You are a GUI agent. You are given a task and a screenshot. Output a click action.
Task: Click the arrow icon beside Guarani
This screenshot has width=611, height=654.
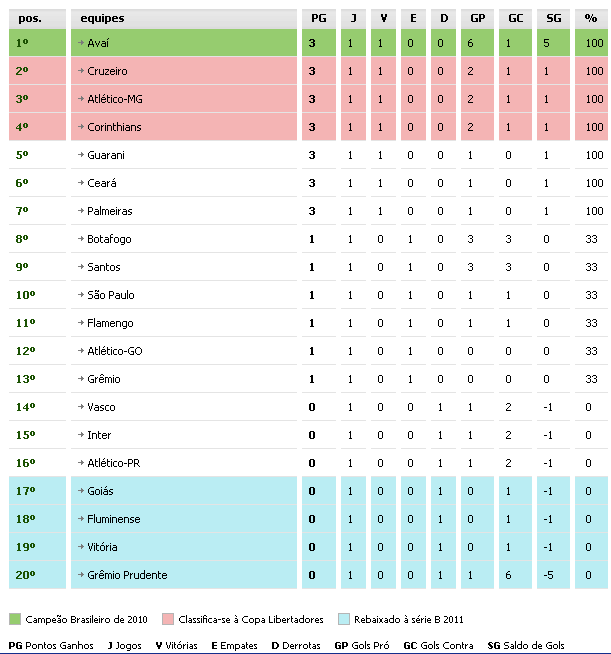(x=80, y=155)
